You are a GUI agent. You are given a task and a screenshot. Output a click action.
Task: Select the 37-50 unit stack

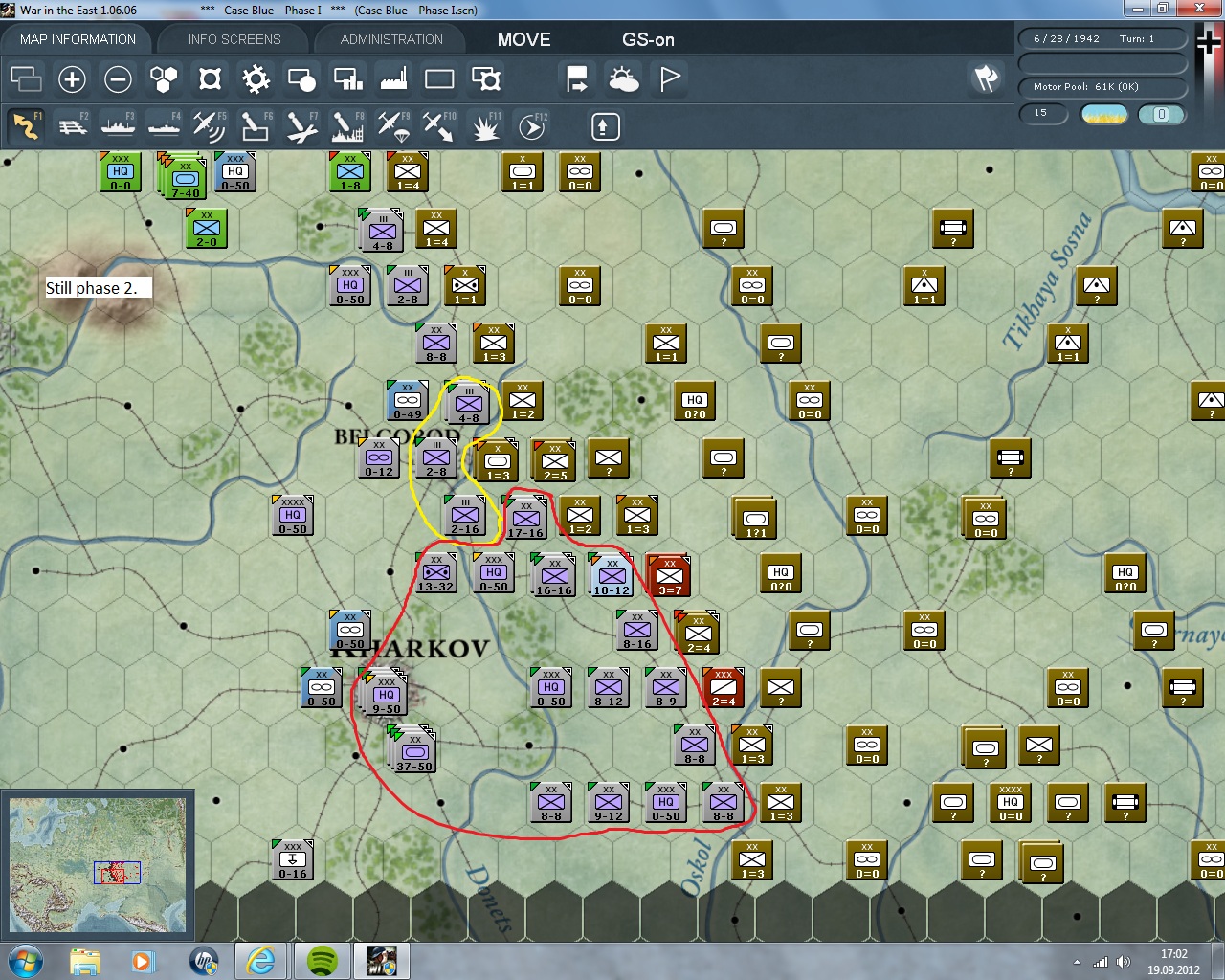(413, 750)
